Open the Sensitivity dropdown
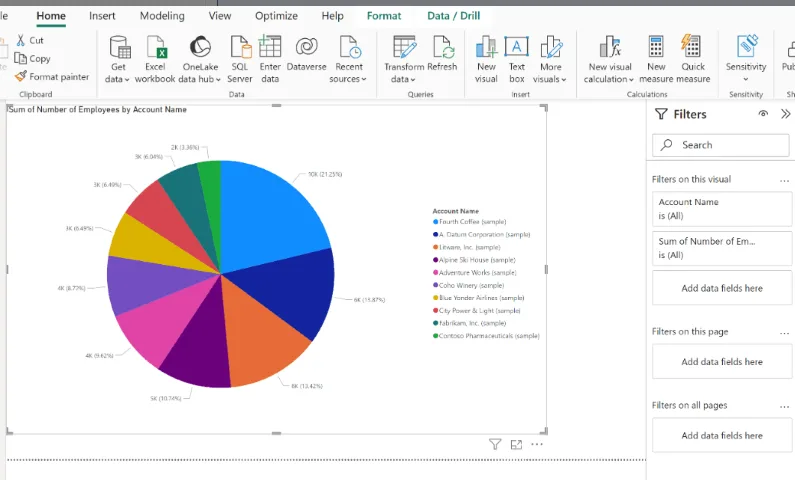The height and width of the screenshot is (480, 795). [745, 59]
